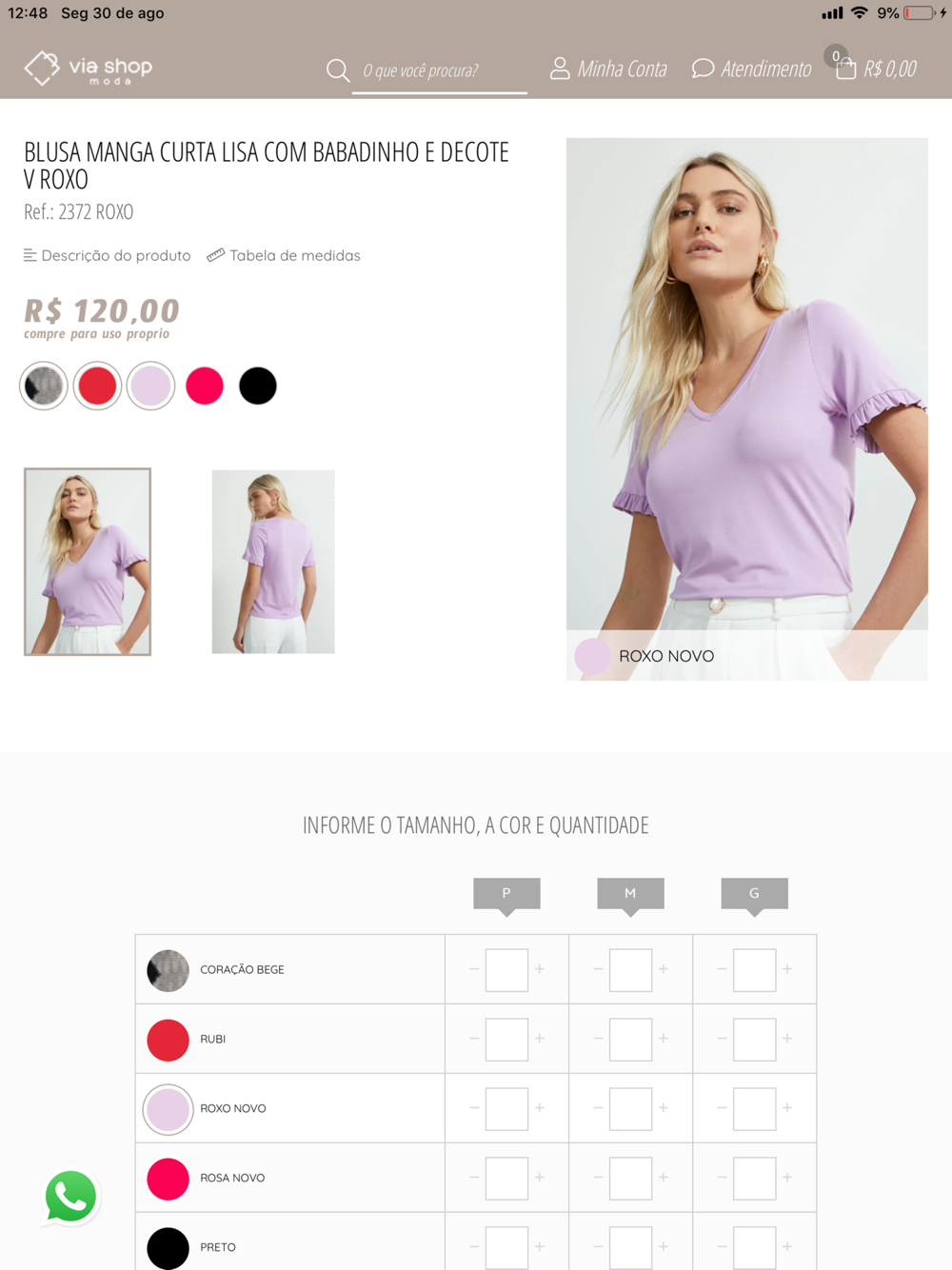Image resolution: width=952 pixels, height=1270 pixels.
Task: Open the WhatsApp chat icon
Action: coord(70,1197)
